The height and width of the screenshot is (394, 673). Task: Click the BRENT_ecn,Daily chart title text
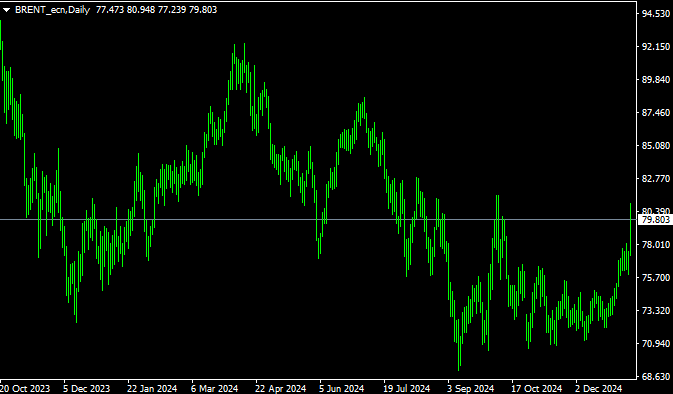(x=52, y=9)
